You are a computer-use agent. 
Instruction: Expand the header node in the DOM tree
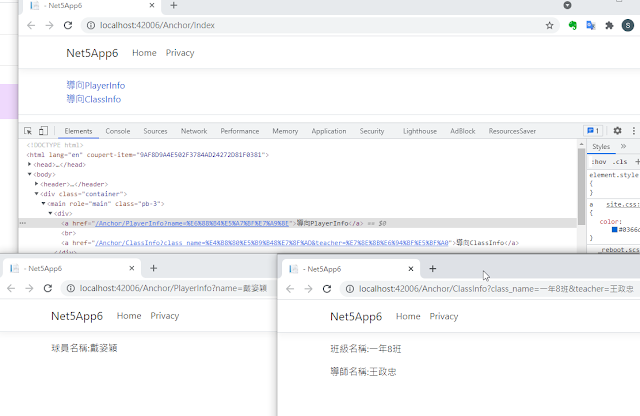pos(36,184)
